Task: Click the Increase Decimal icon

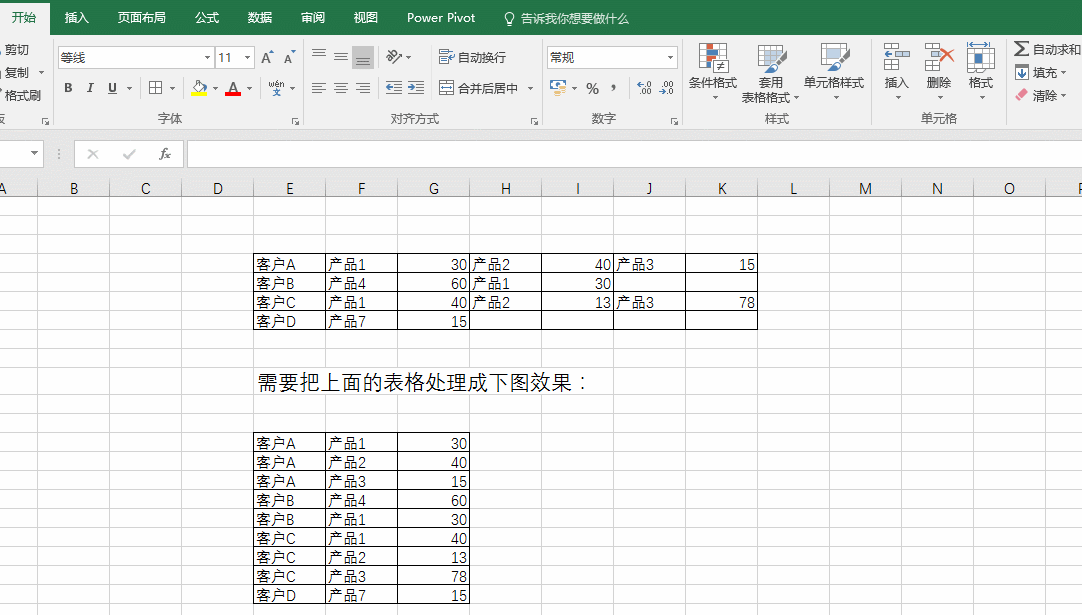Action: 644,89
